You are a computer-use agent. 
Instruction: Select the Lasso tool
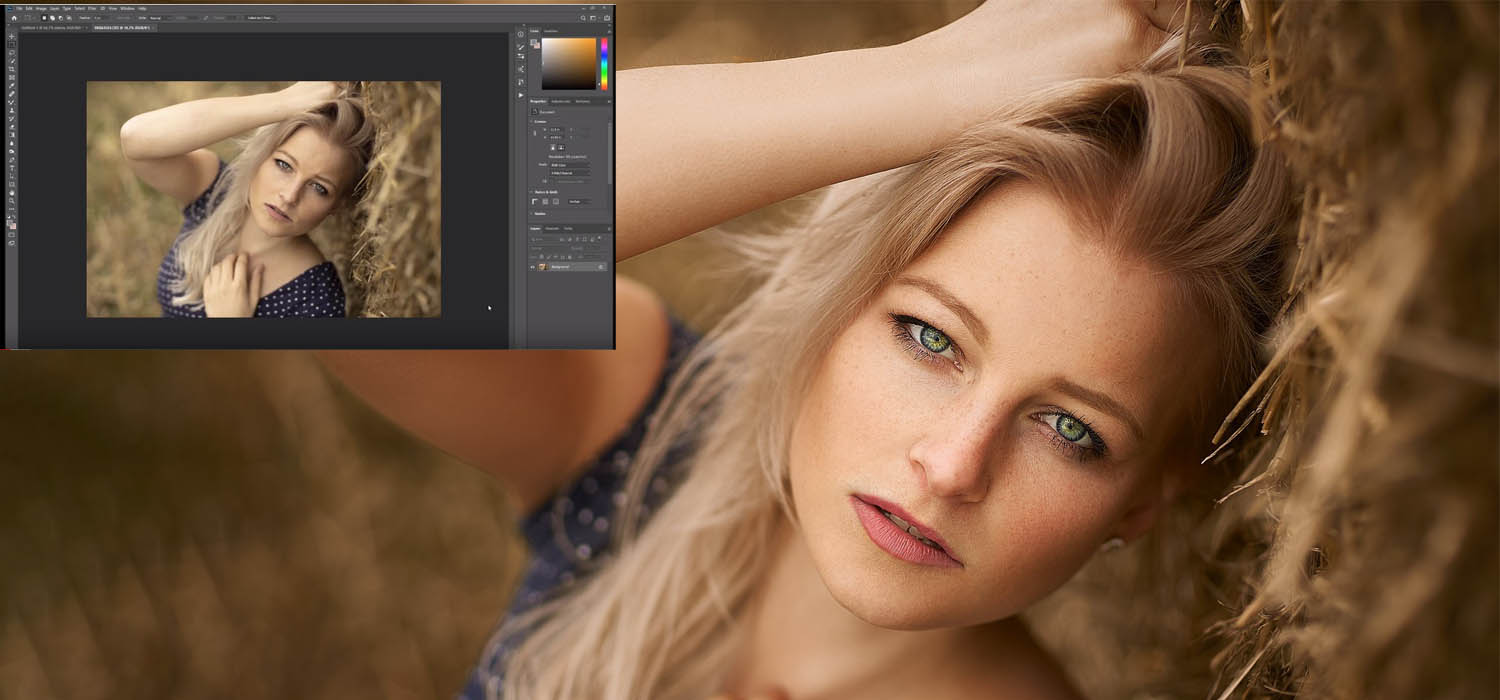tap(12, 53)
